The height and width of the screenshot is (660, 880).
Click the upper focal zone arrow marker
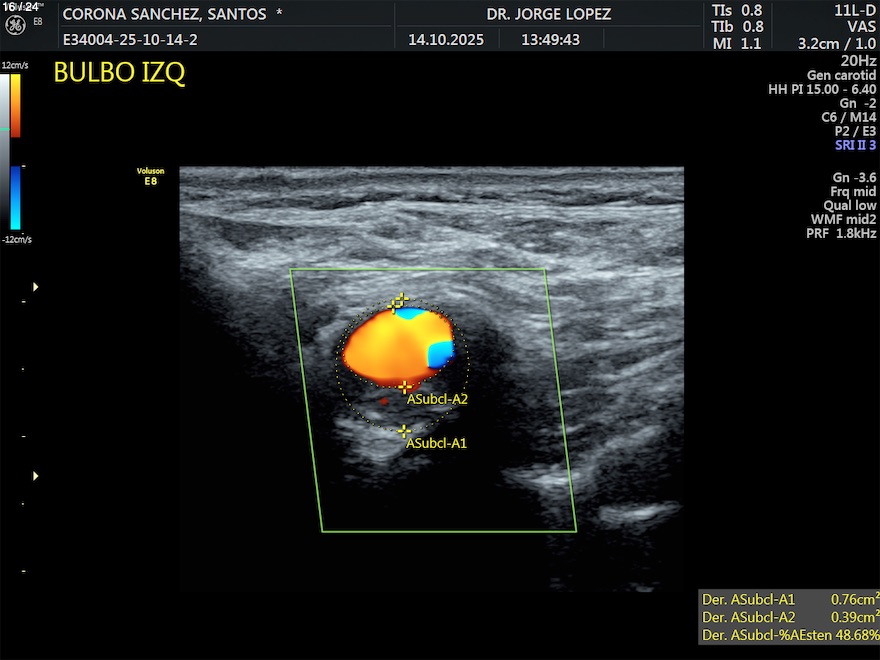click(x=36, y=287)
